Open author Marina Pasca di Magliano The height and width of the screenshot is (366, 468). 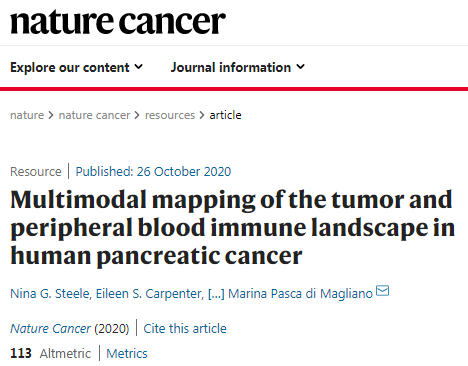(300, 294)
